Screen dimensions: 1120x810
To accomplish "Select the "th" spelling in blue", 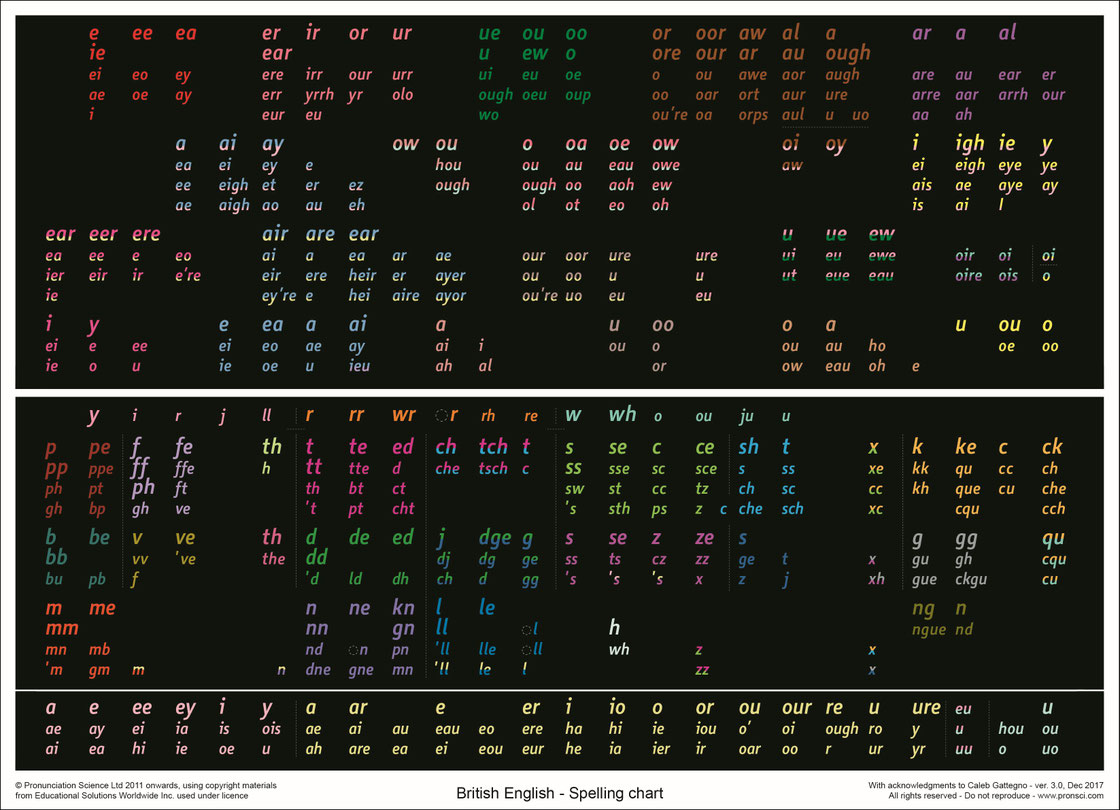I will tap(271, 447).
